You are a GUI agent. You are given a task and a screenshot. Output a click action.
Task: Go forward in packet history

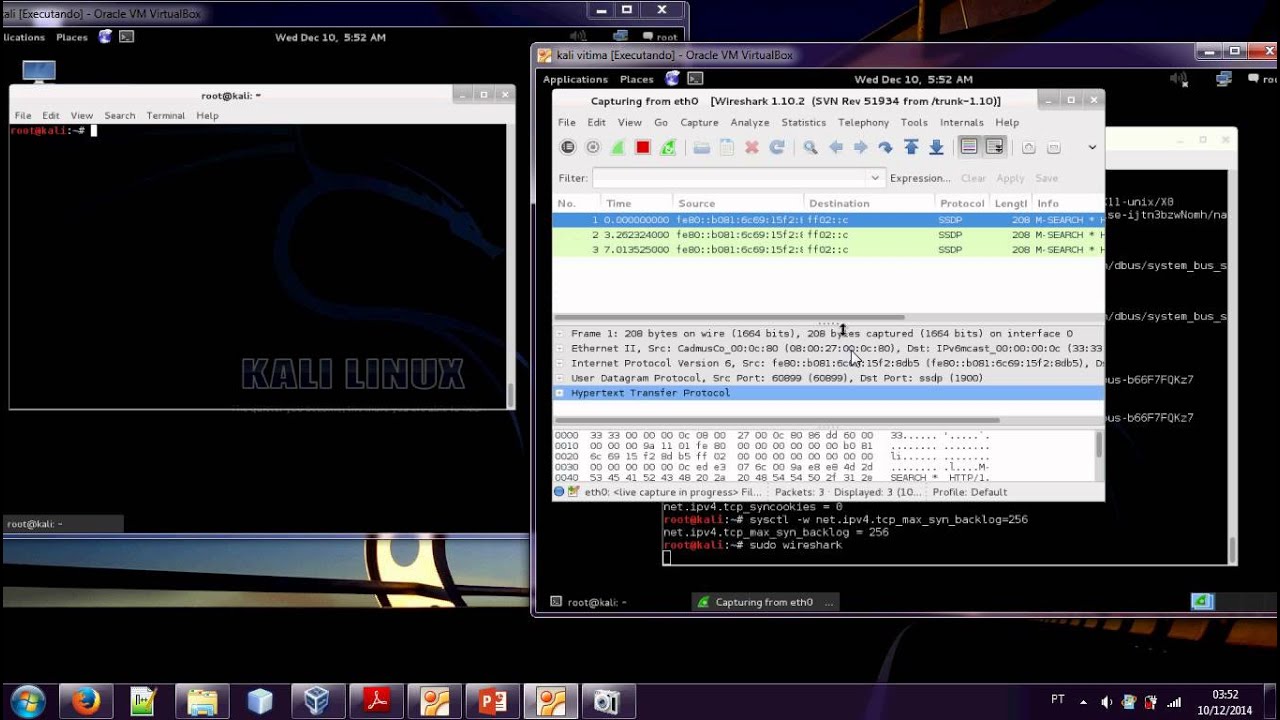tap(860, 148)
